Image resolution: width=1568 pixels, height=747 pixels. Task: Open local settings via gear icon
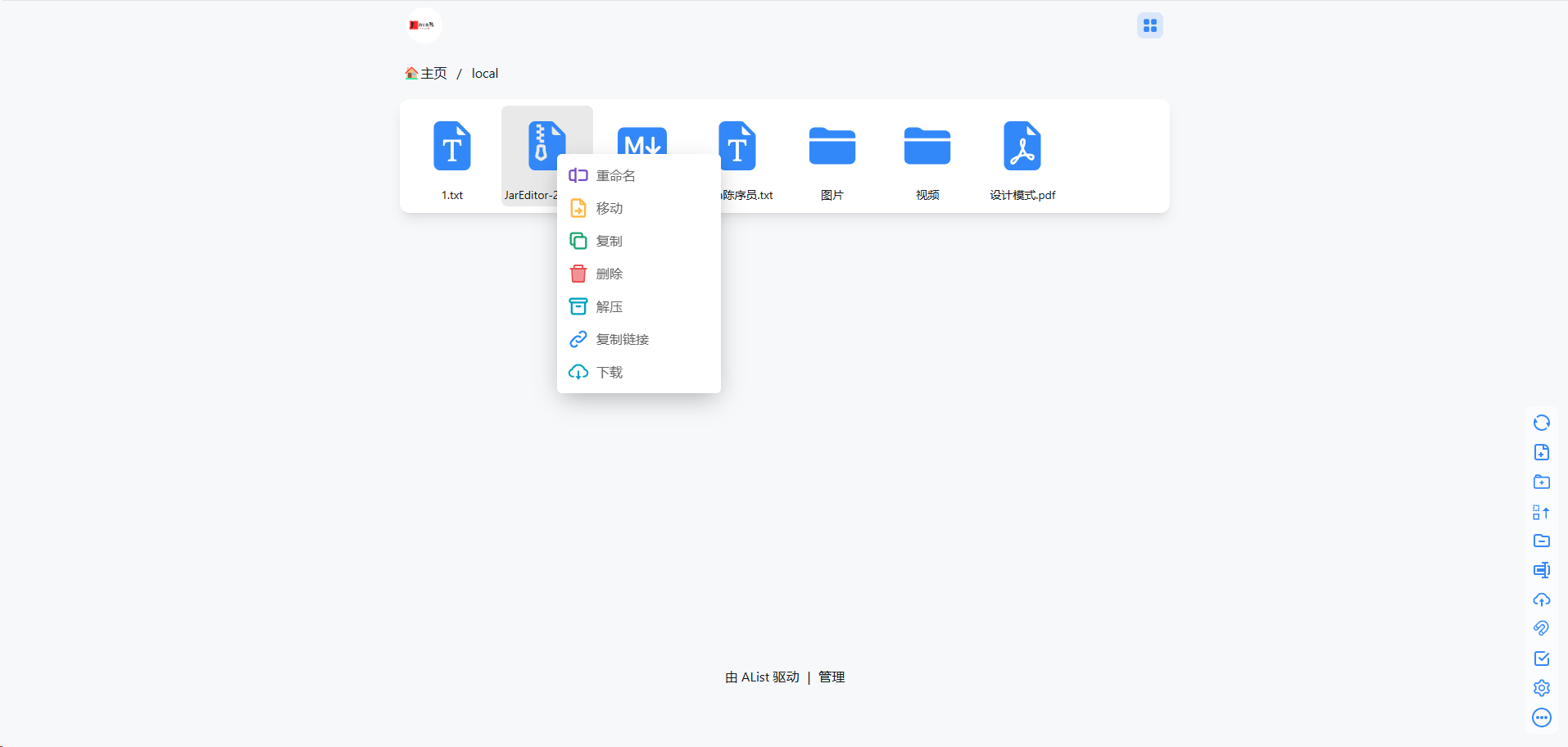point(1541,688)
